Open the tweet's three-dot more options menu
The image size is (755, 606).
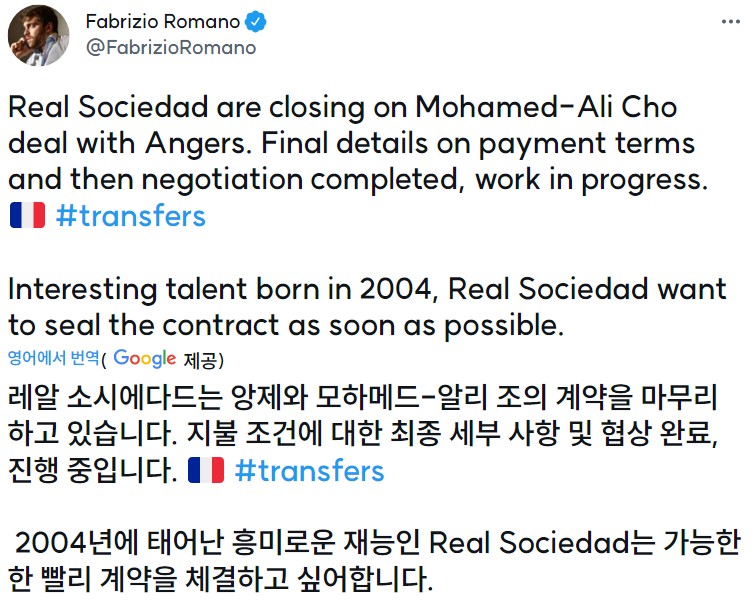730,22
